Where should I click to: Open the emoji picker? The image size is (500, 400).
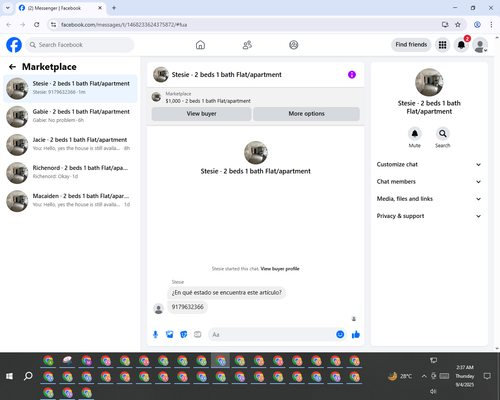point(340,334)
